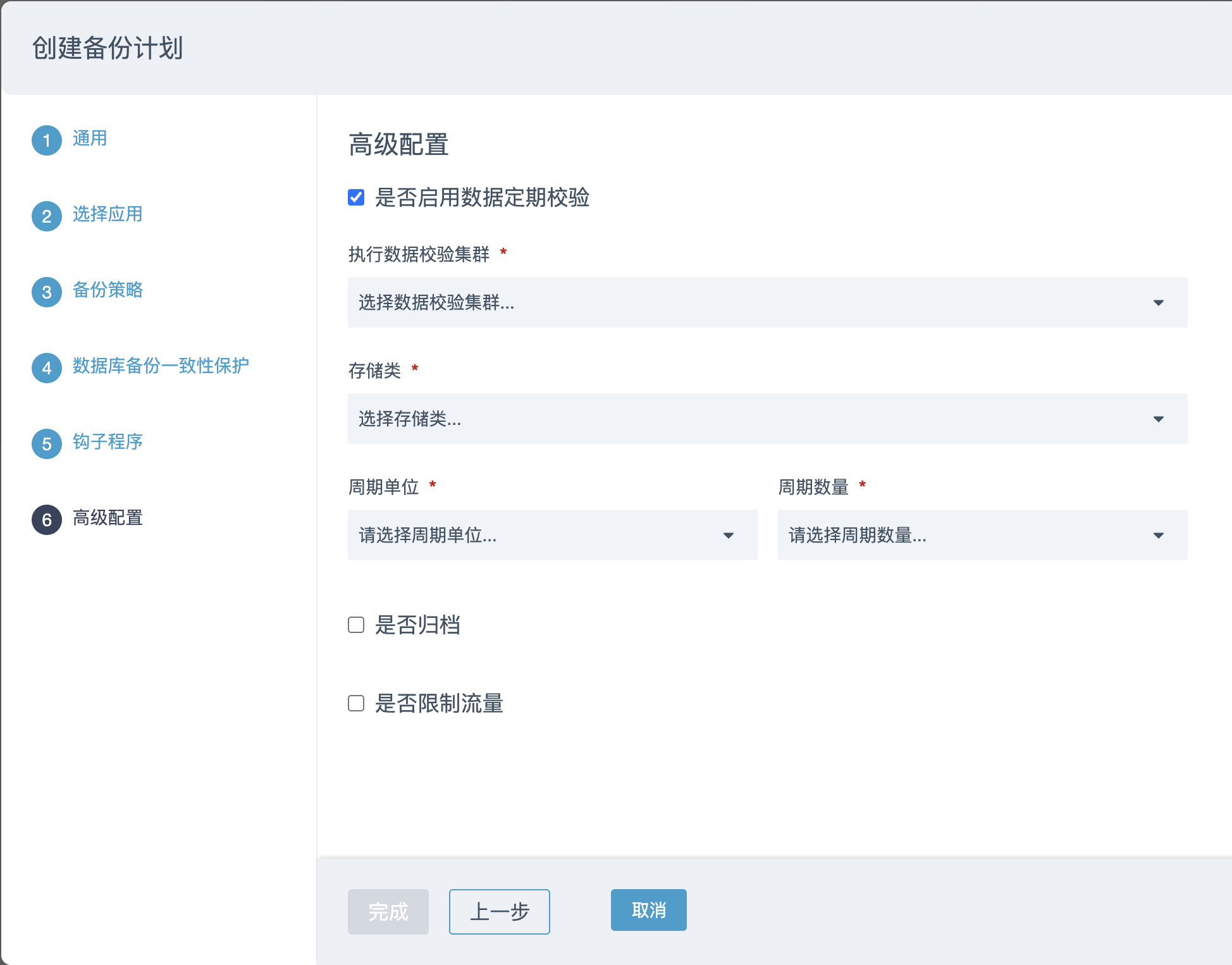This screenshot has width=1232, height=965.
Task: Enable the 是否归档 checkbox
Action: coord(356,625)
